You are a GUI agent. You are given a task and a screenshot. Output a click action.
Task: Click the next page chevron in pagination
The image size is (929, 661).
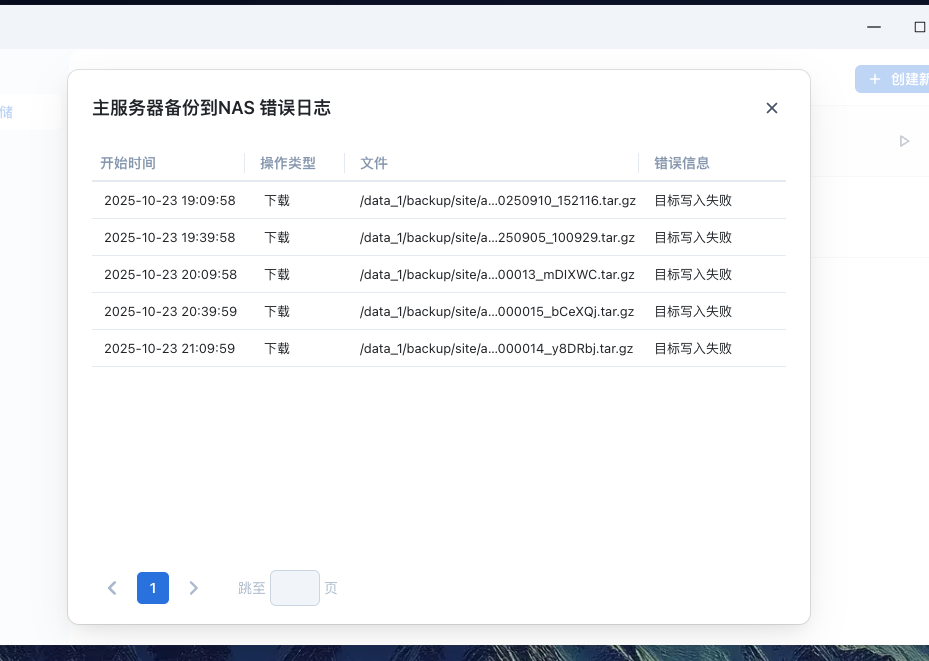click(x=194, y=588)
